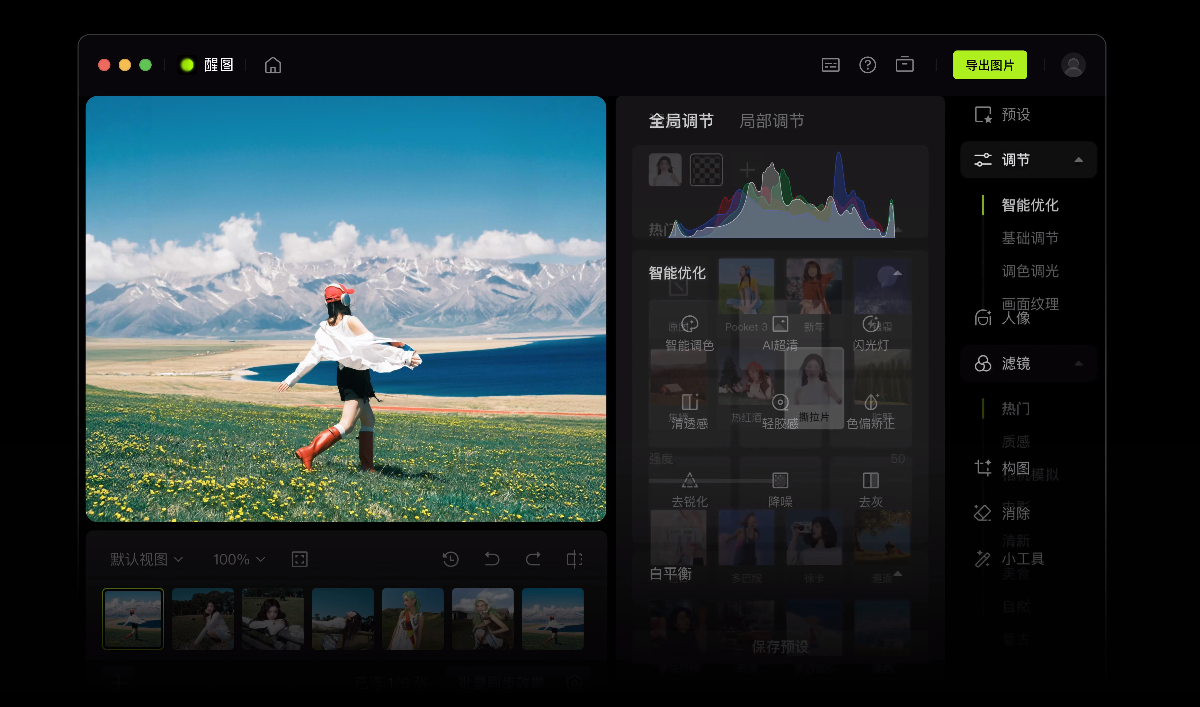The width and height of the screenshot is (1200, 707).
Task: Select the last filmstrip thumbnail
Action: point(553,619)
